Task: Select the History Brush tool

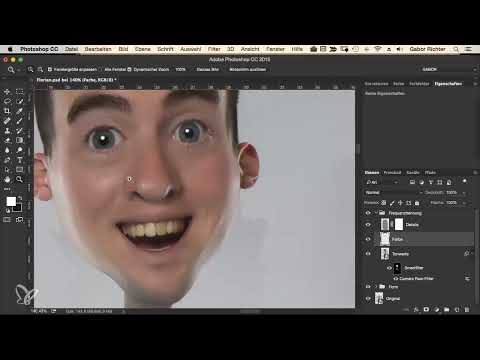Action: coord(20,130)
